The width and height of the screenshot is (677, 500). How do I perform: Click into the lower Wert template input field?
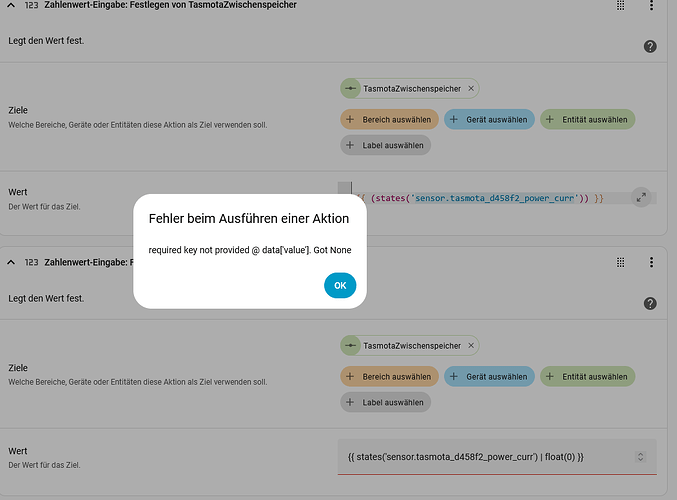[x=480, y=456]
